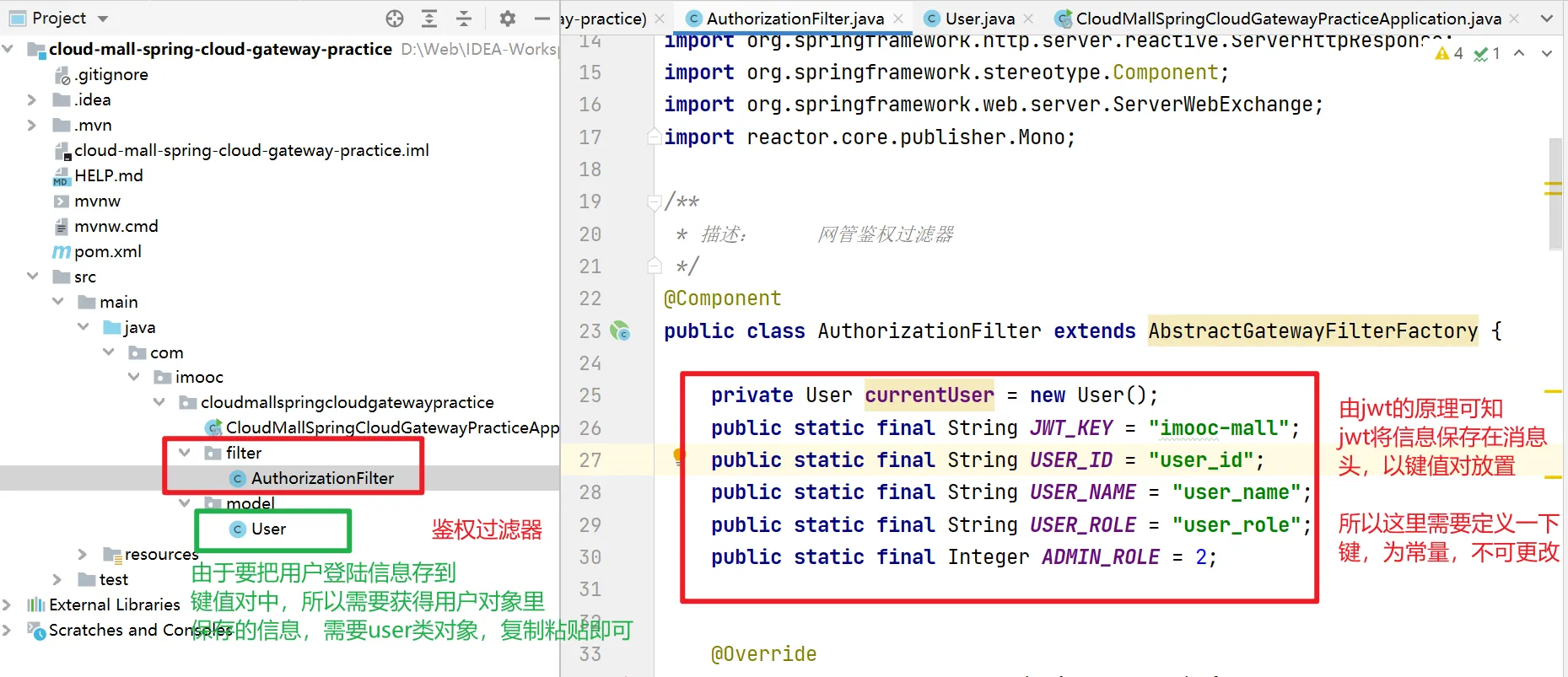Open the Project view selector dropdown
The height and width of the screenshot is (677, 1568).
click(x=103, y=19)
